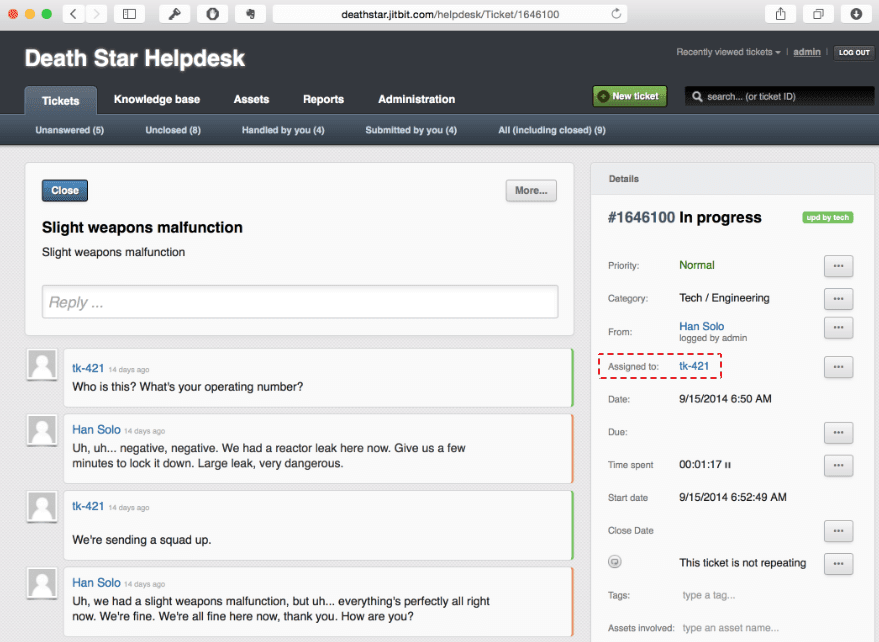Click into the Reply text field
879x642 pixels.
pyautogui.click(x=300, y=302)
